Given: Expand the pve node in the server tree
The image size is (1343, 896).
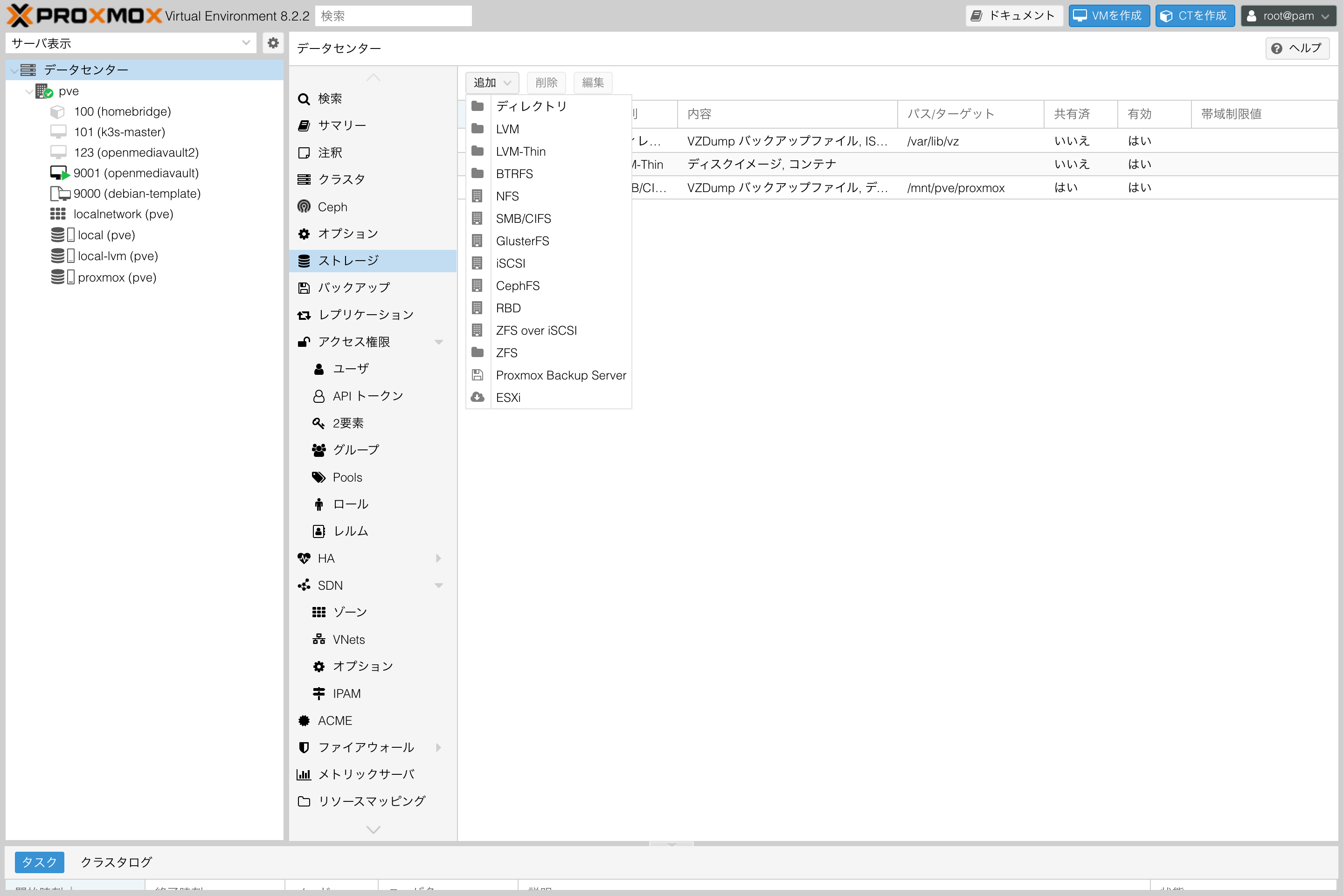Looking at the screenshot, I should pos(28,91).
